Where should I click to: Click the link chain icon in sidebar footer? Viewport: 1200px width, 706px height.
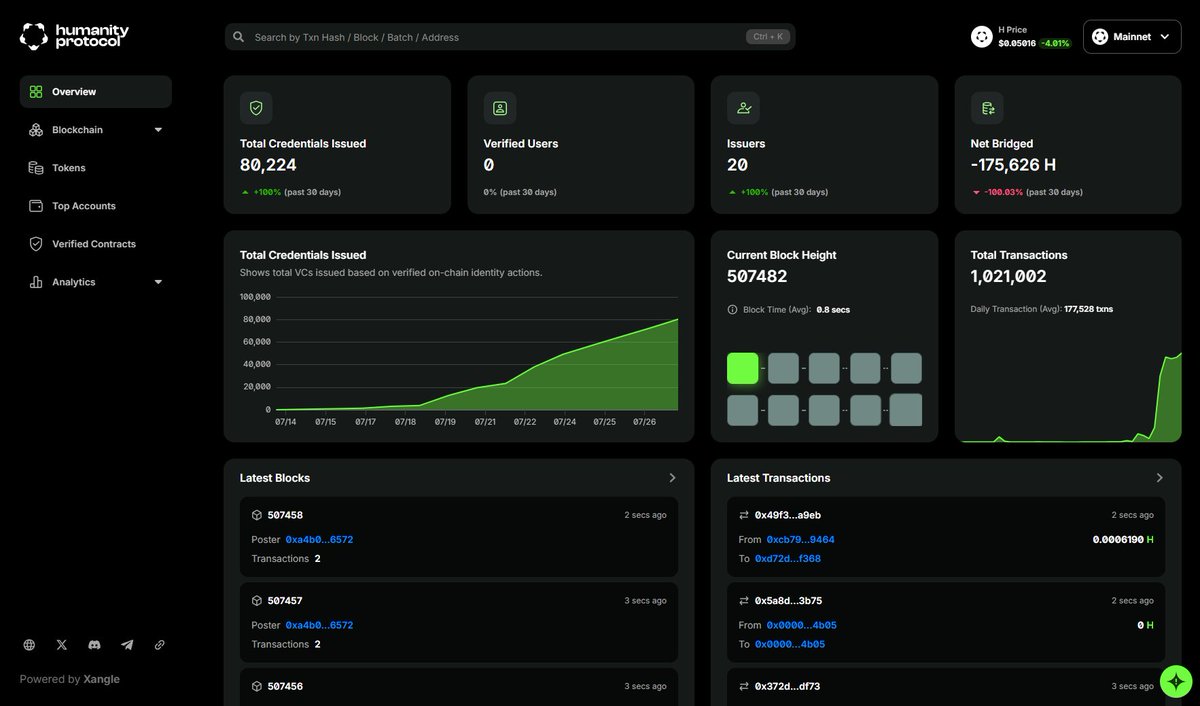pyautogui.click(x=159, y=645)
